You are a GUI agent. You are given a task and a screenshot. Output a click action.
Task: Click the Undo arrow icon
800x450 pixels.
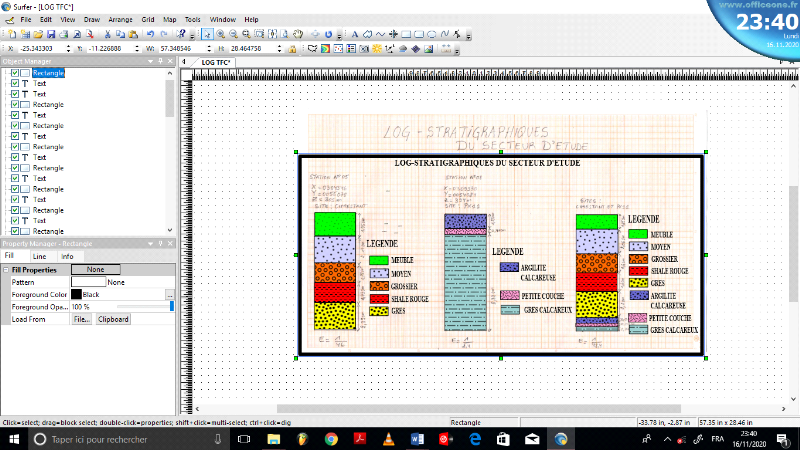tap(149, 34)
